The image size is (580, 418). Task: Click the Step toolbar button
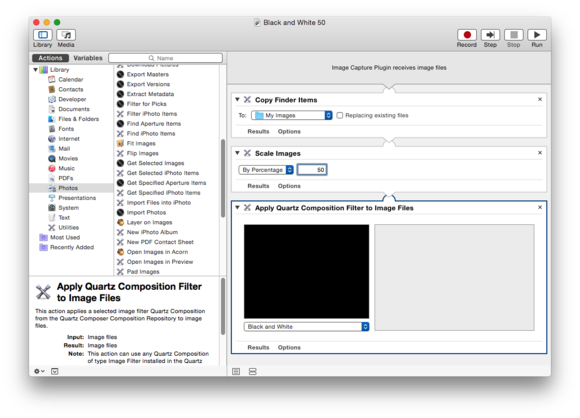coord(490,35)
